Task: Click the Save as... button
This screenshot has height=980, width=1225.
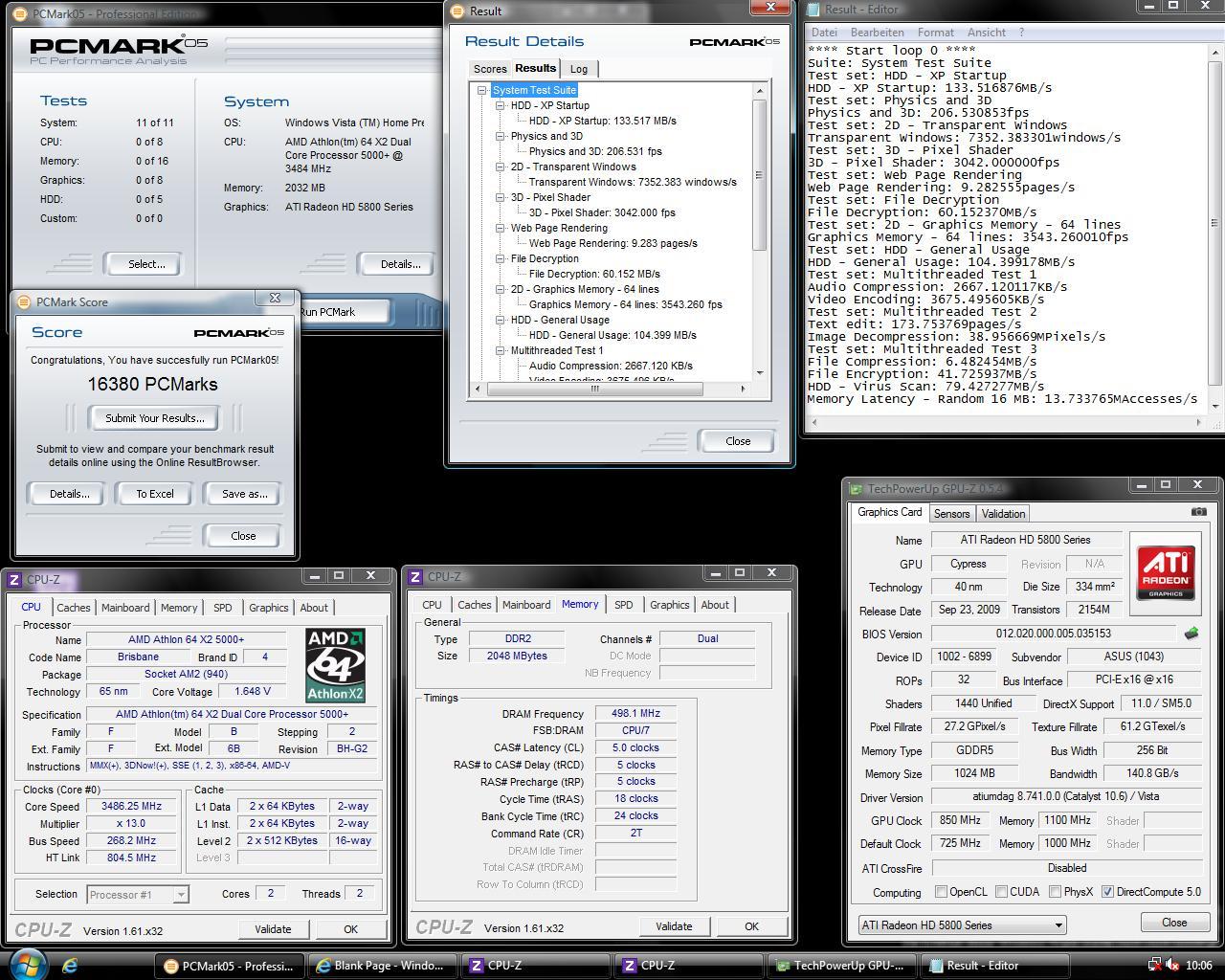Action: [x=244, y=494]
